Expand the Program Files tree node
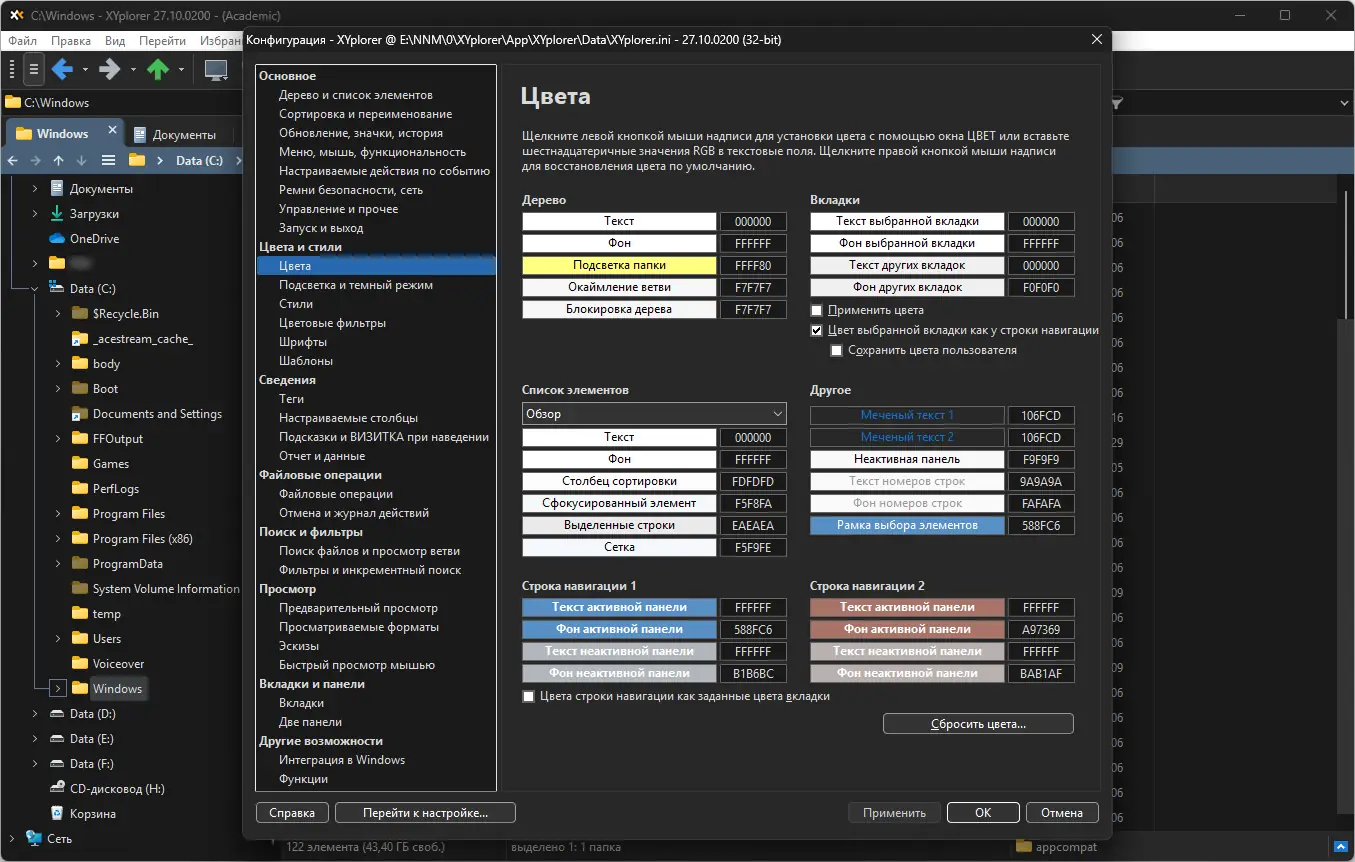The image size is (1355, 862). point(57,513)
